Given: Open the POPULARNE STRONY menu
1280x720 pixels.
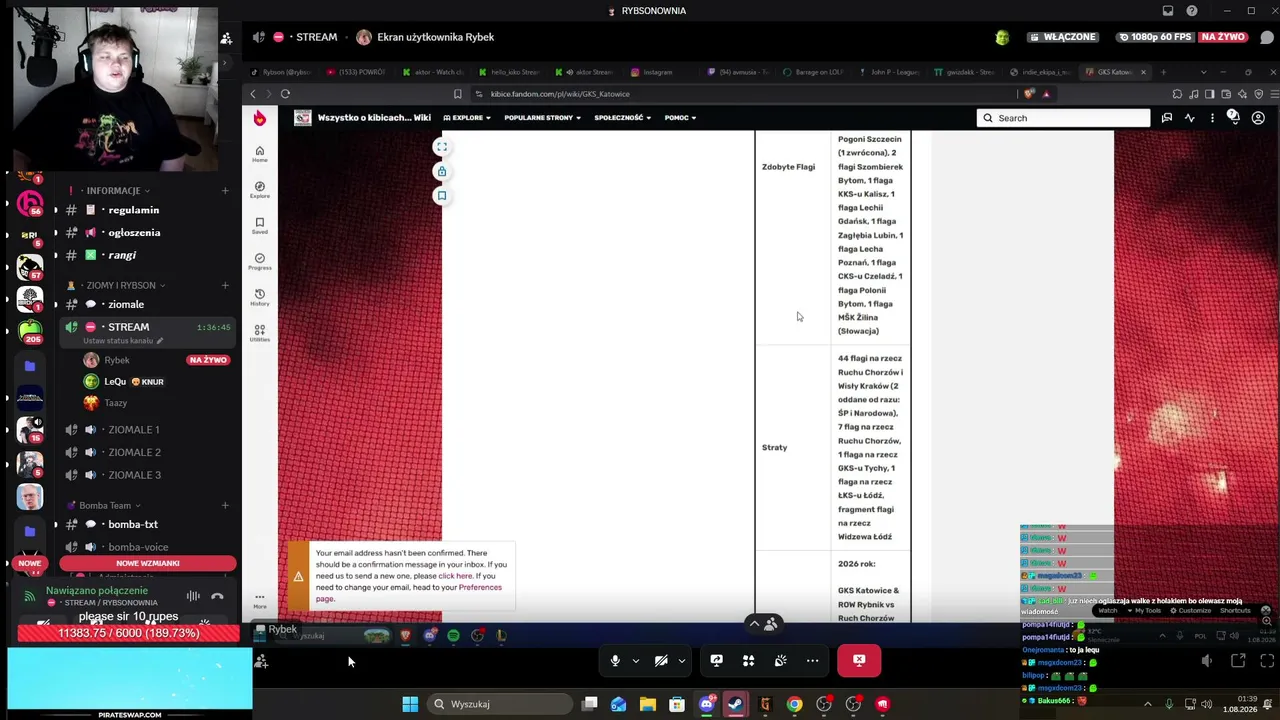Looking at the screenshot, I should tap(542, 118).
